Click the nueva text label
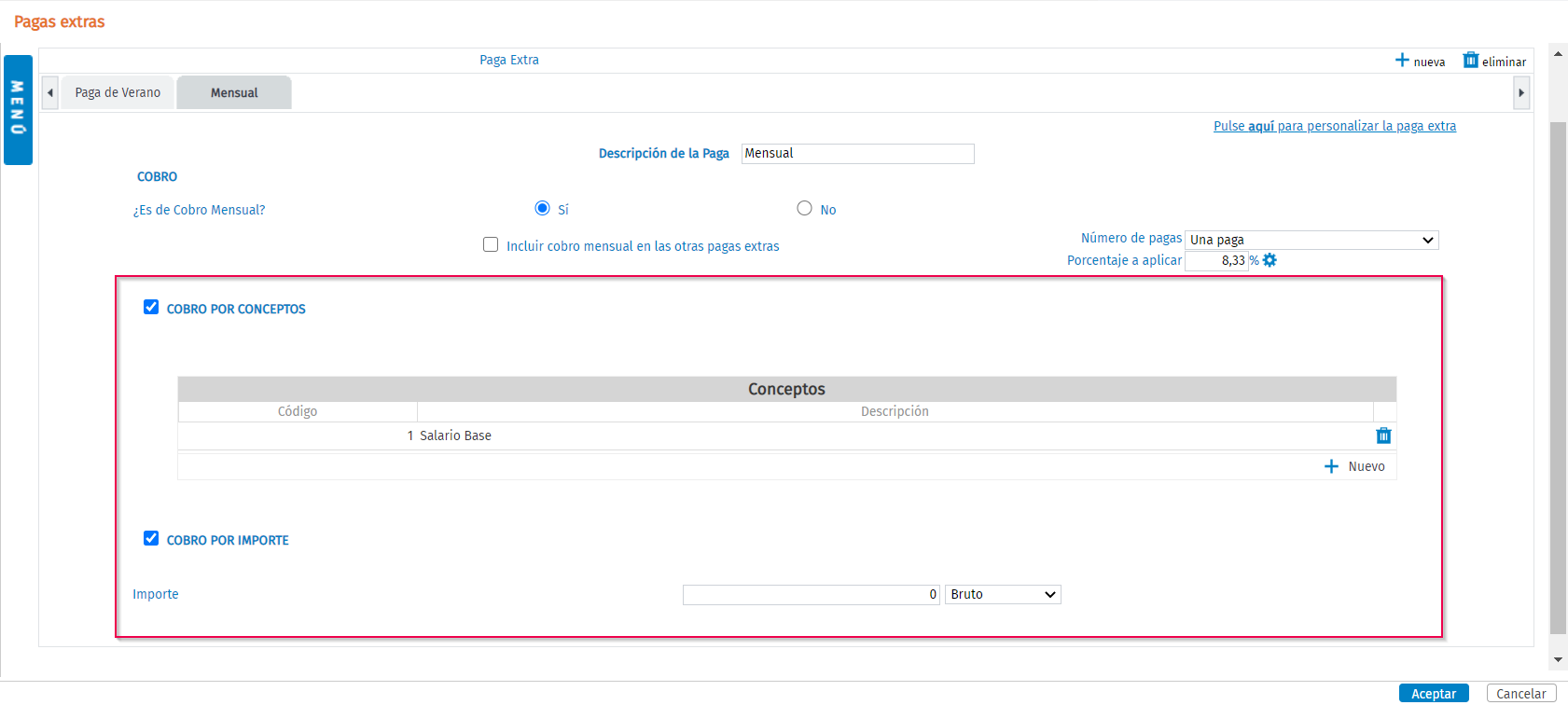The height and width of the screenshot is (705, 1568). [x=1429, y=62]
